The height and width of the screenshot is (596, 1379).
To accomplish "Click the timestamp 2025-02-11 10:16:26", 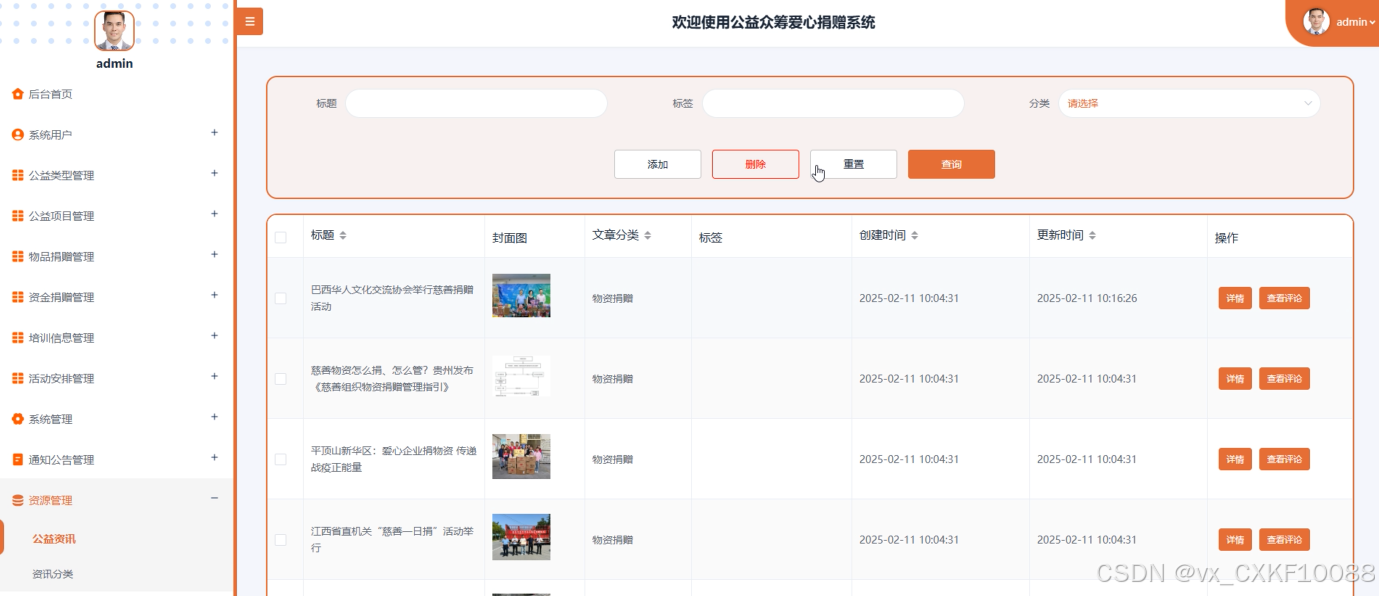I will pos(1087,298).
